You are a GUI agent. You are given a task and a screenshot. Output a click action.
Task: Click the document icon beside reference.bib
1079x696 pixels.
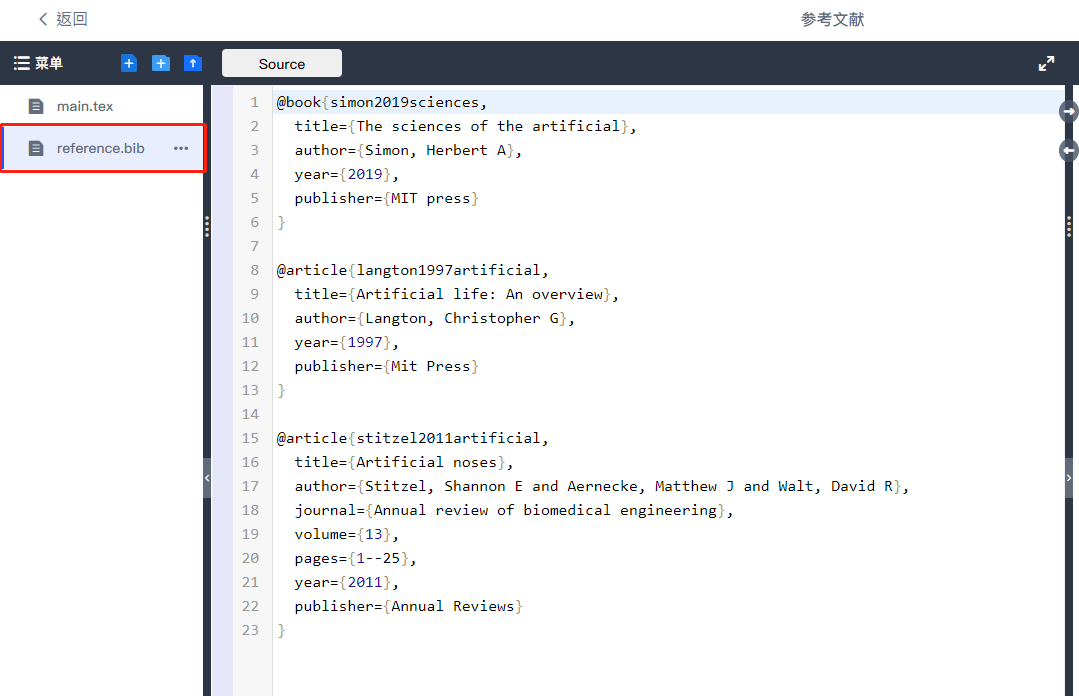tap(38, 147)
